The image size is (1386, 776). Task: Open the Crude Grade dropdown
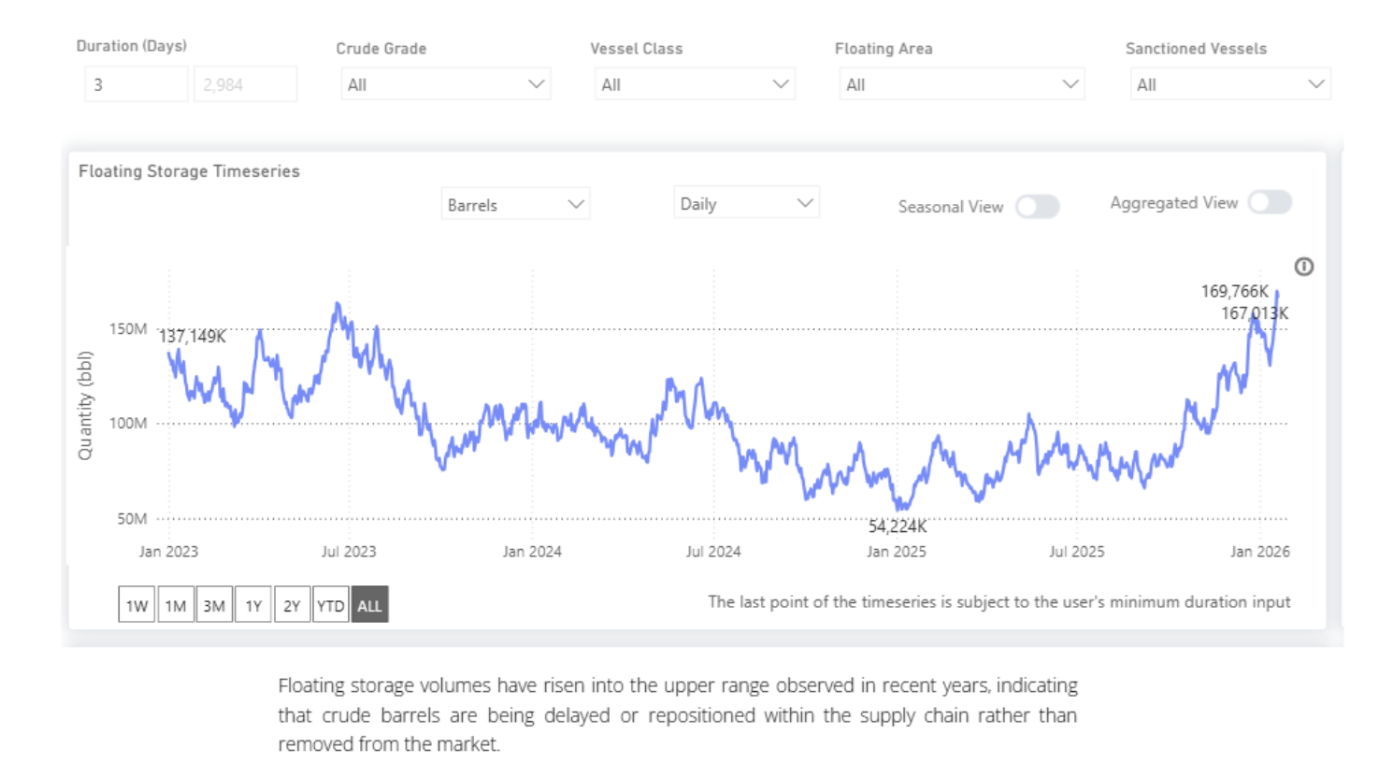[445, 85]
